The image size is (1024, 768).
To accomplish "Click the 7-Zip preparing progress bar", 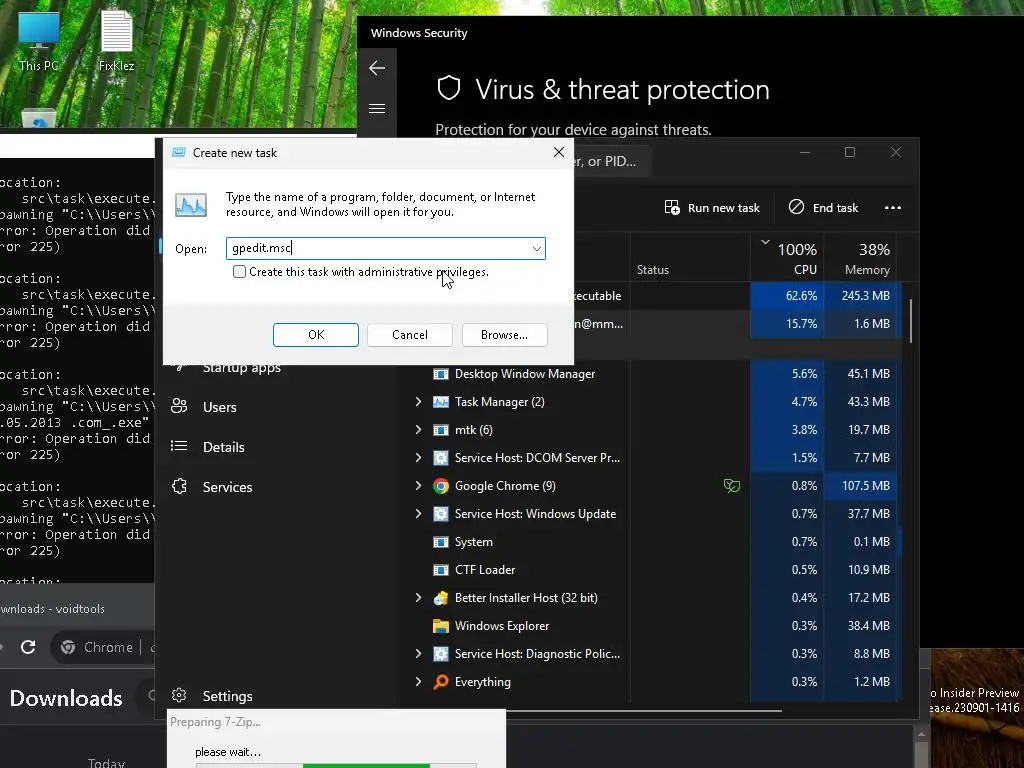I will click(x=336, y=765).
